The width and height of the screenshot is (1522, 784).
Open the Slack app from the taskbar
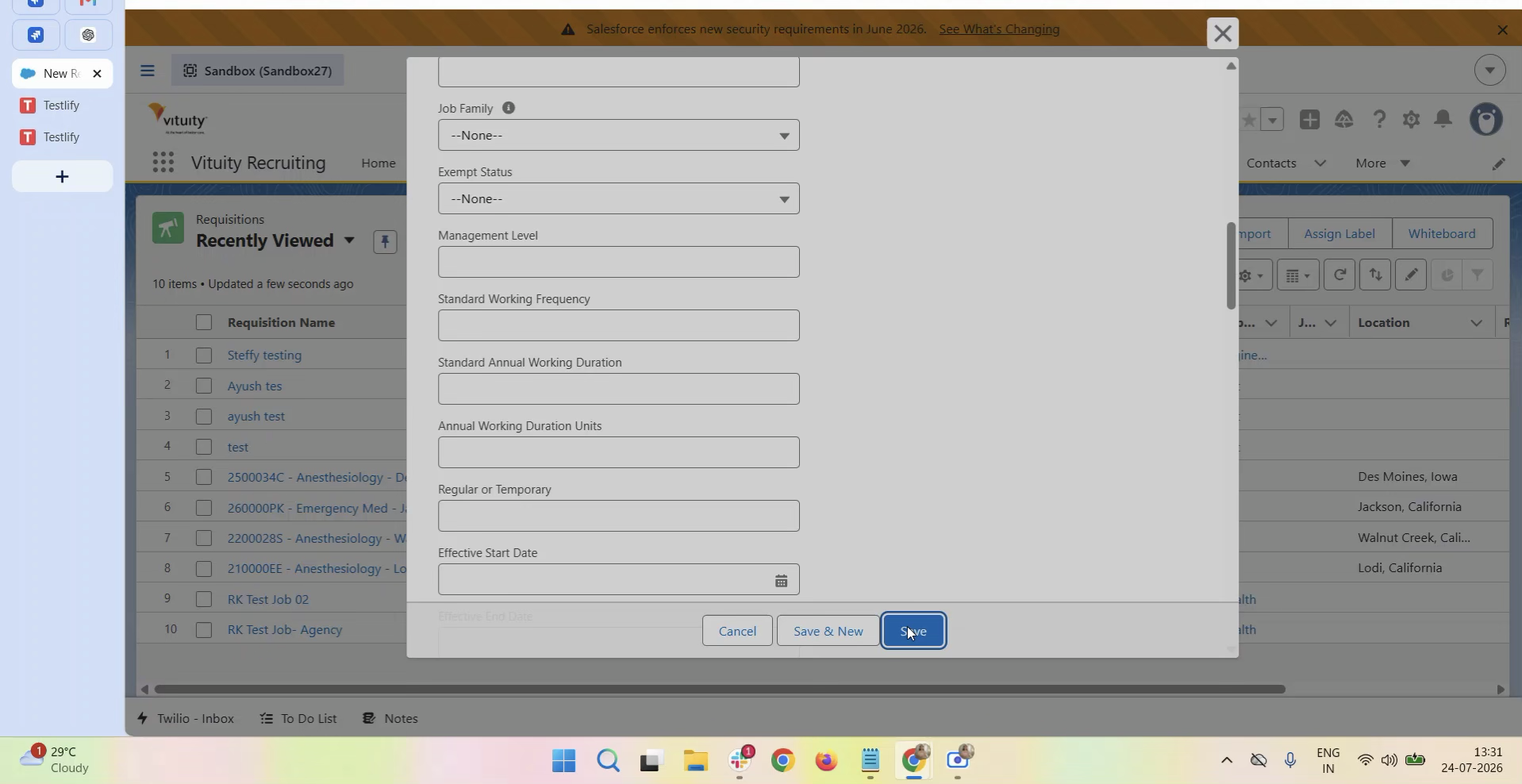(x=740, y=761)
